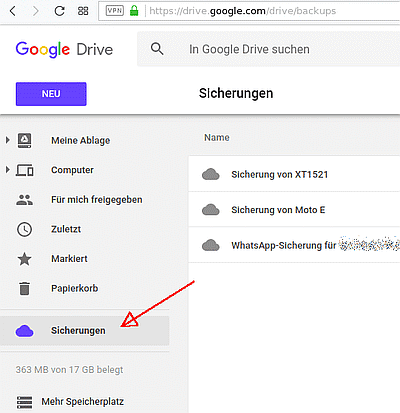The height and width of the screenshot is (413, 400).
Task: Click the star icon for marked files
Action: point(25,259)
